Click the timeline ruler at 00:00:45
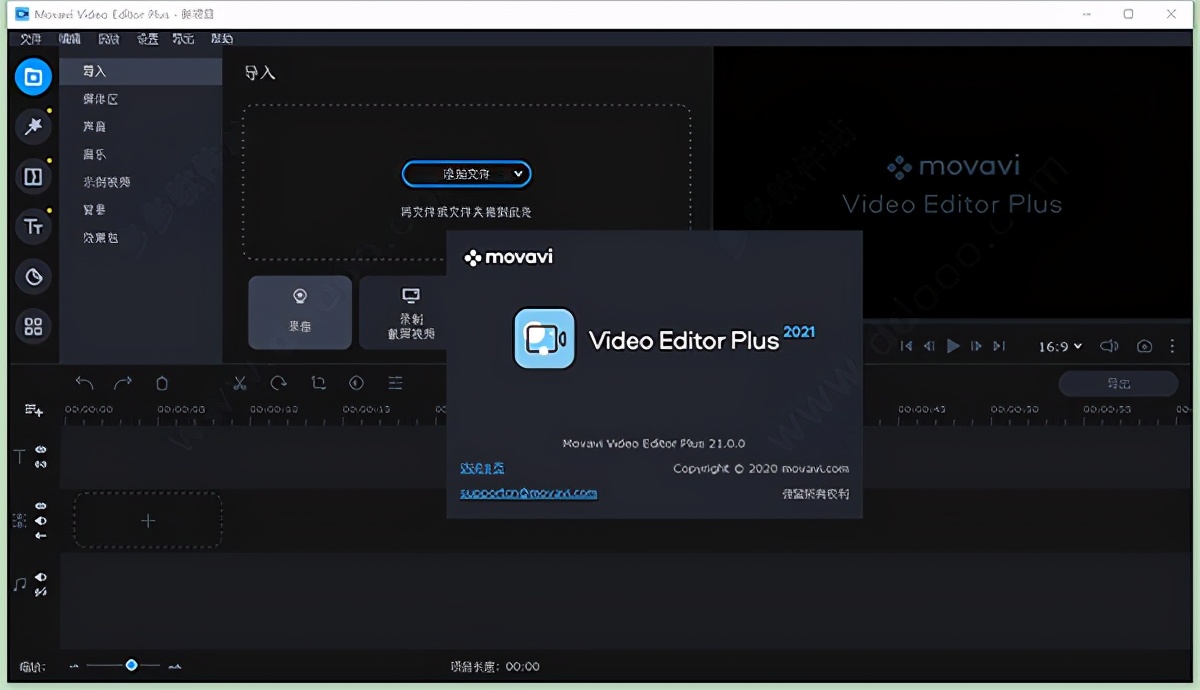Viewport: 1200px width, 690px height. coord(920,410)
